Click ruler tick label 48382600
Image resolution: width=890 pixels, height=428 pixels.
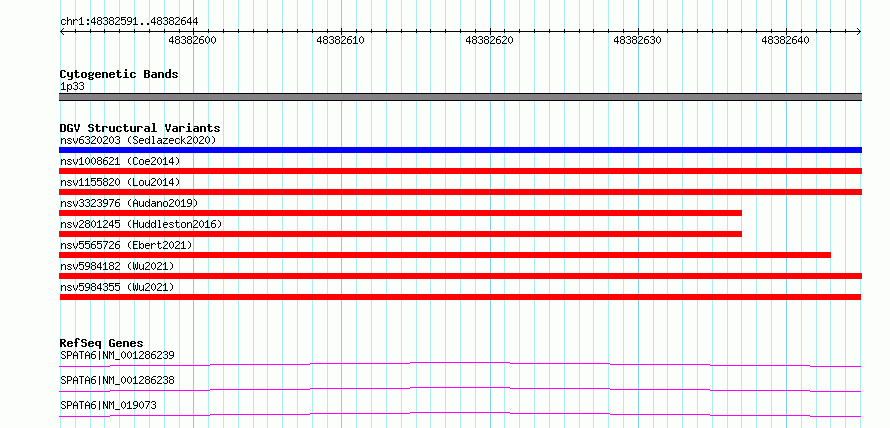[192, 40]
